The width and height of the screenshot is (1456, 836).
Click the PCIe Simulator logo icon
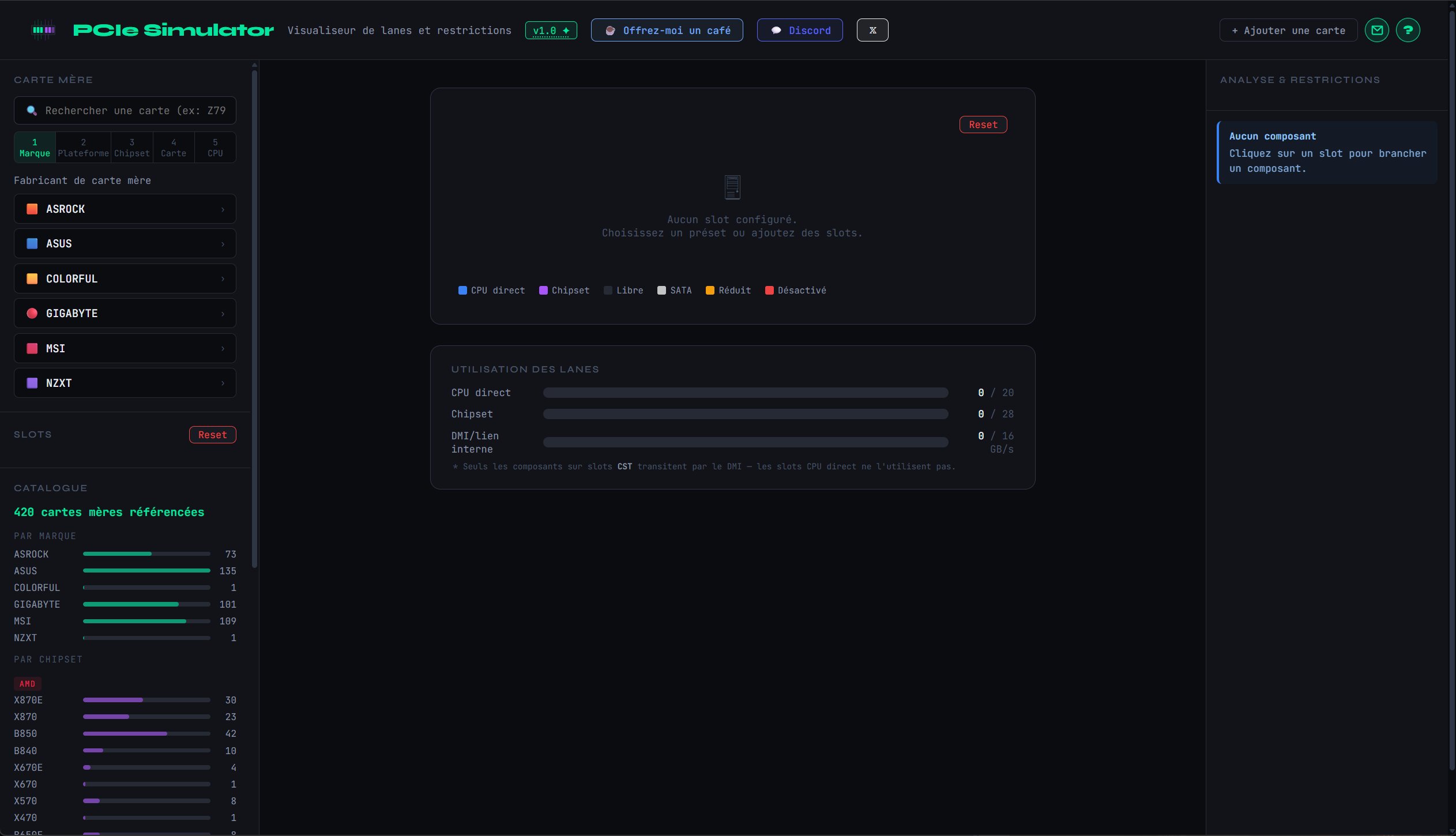click(x=43, y=30)
